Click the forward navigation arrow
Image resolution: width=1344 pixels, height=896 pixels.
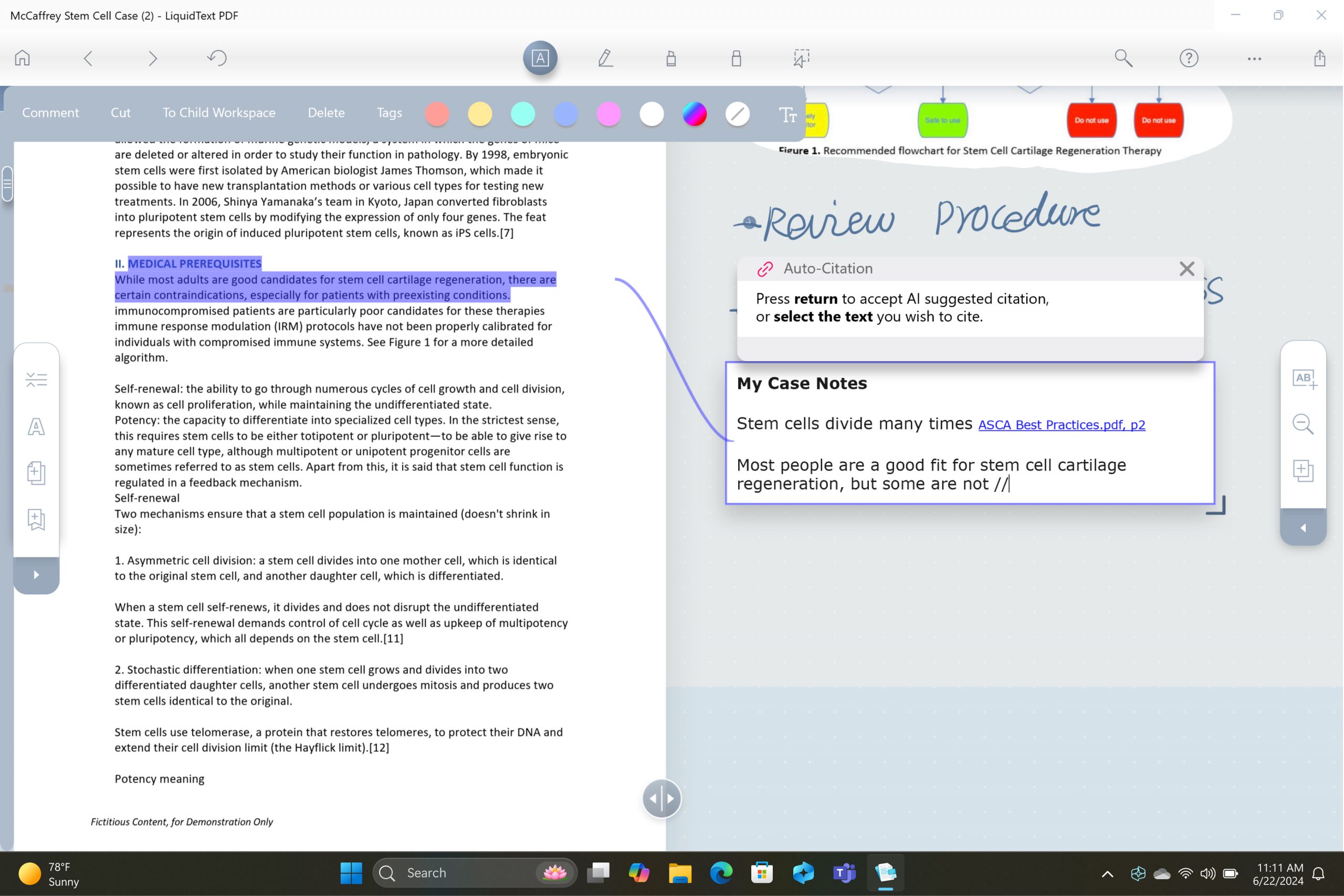tap(152, 57)
